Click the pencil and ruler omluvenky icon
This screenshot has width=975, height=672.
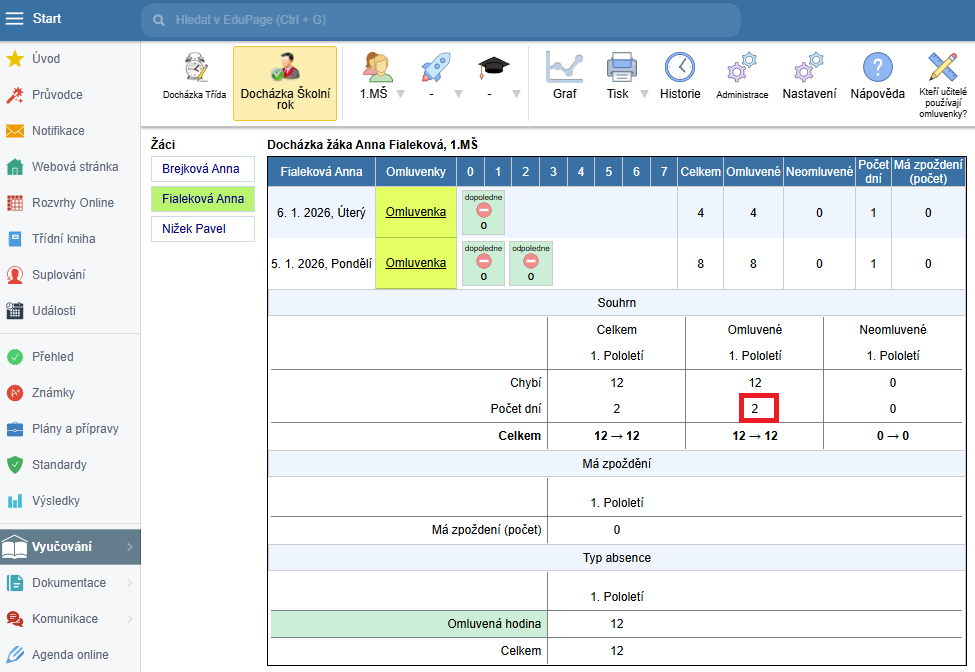942,67
